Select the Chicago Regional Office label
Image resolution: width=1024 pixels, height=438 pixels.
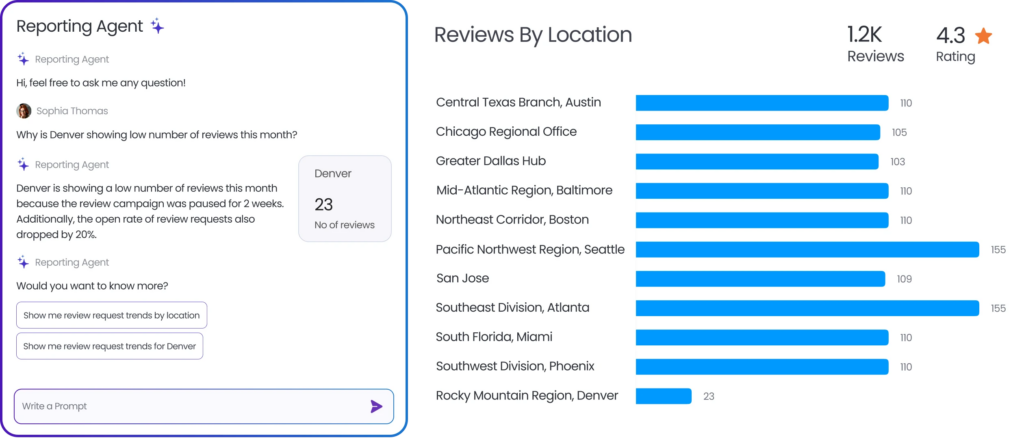tap(506, 132)
